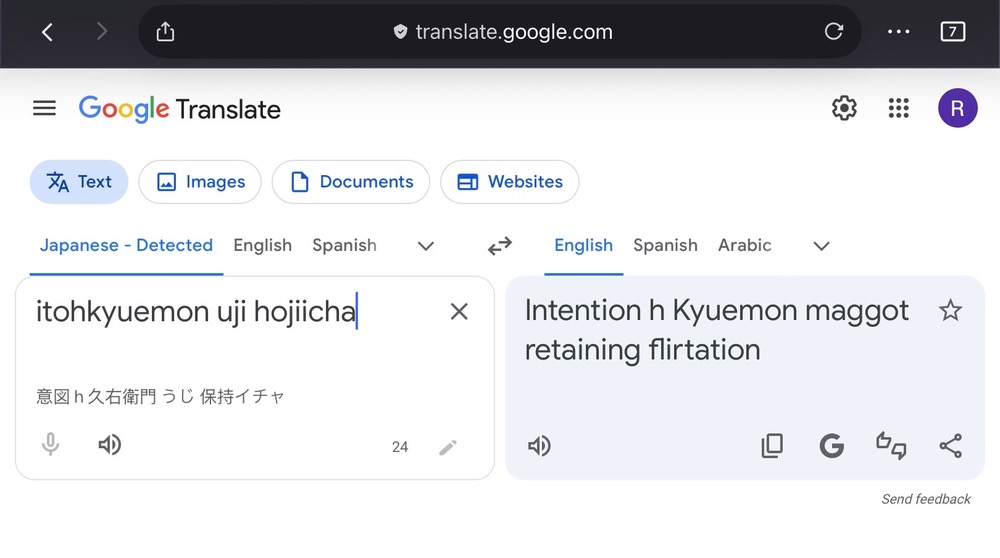Save translation with the star icon

click(950, 311)
